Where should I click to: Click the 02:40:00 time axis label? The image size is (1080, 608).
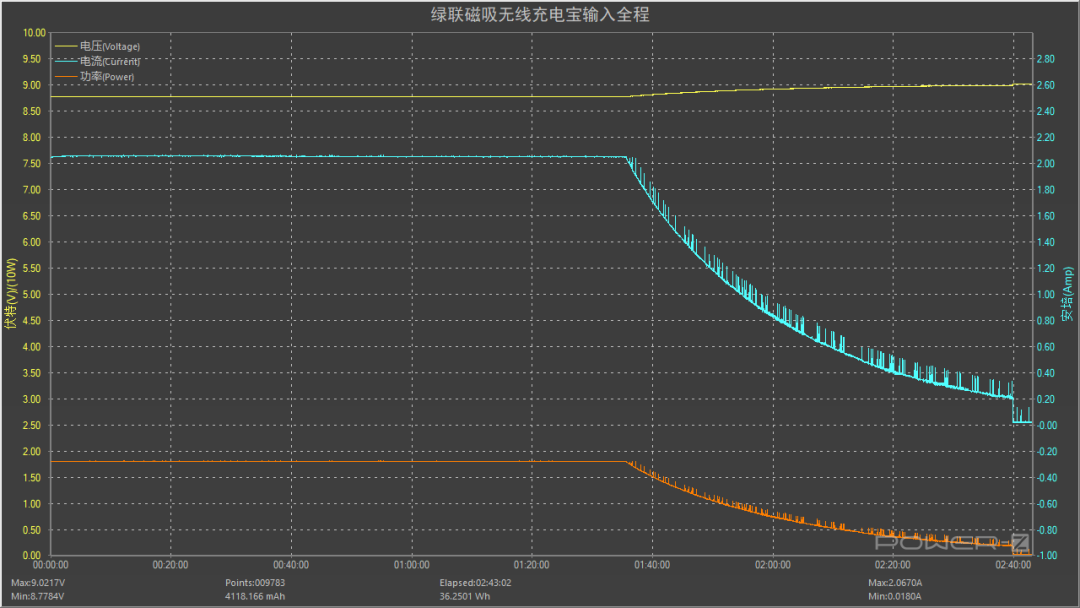1013,565
